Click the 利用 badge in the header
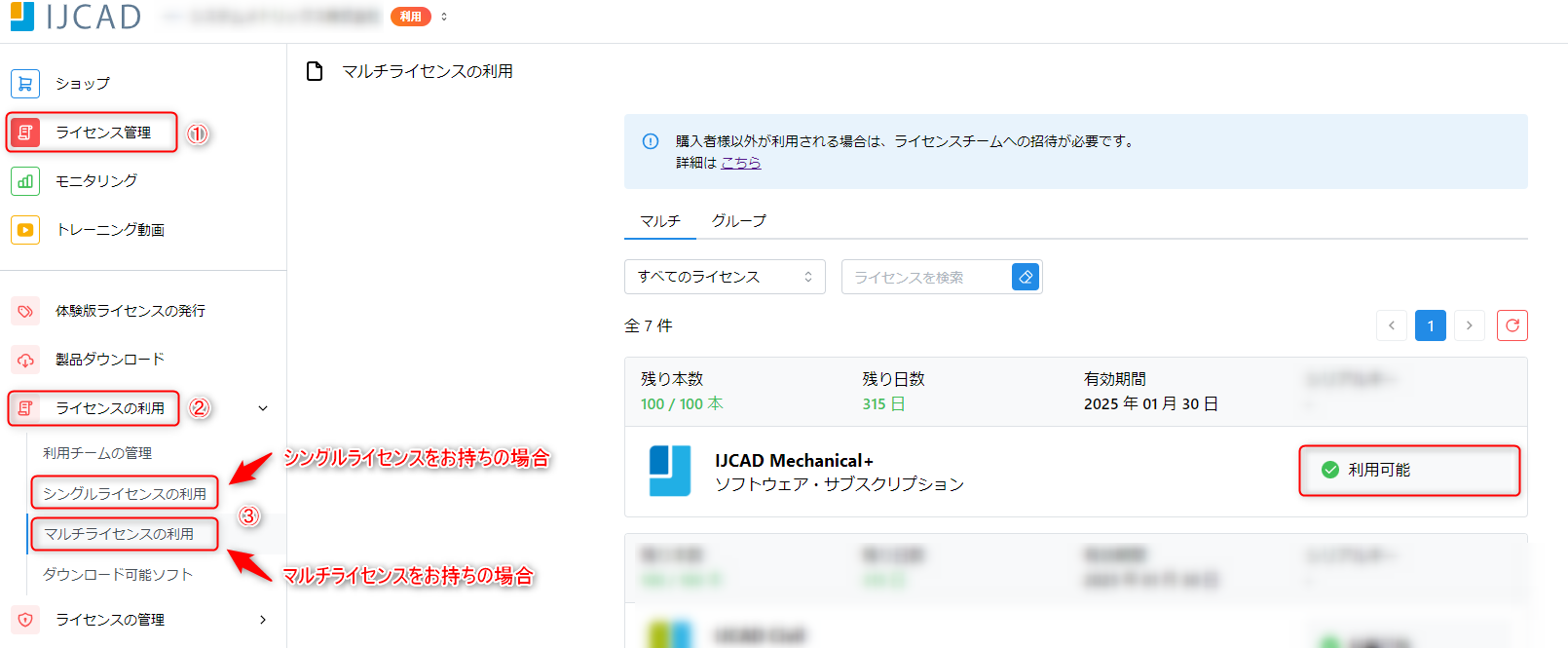Screen dimensions: 1568x648 tap(411, 17)
